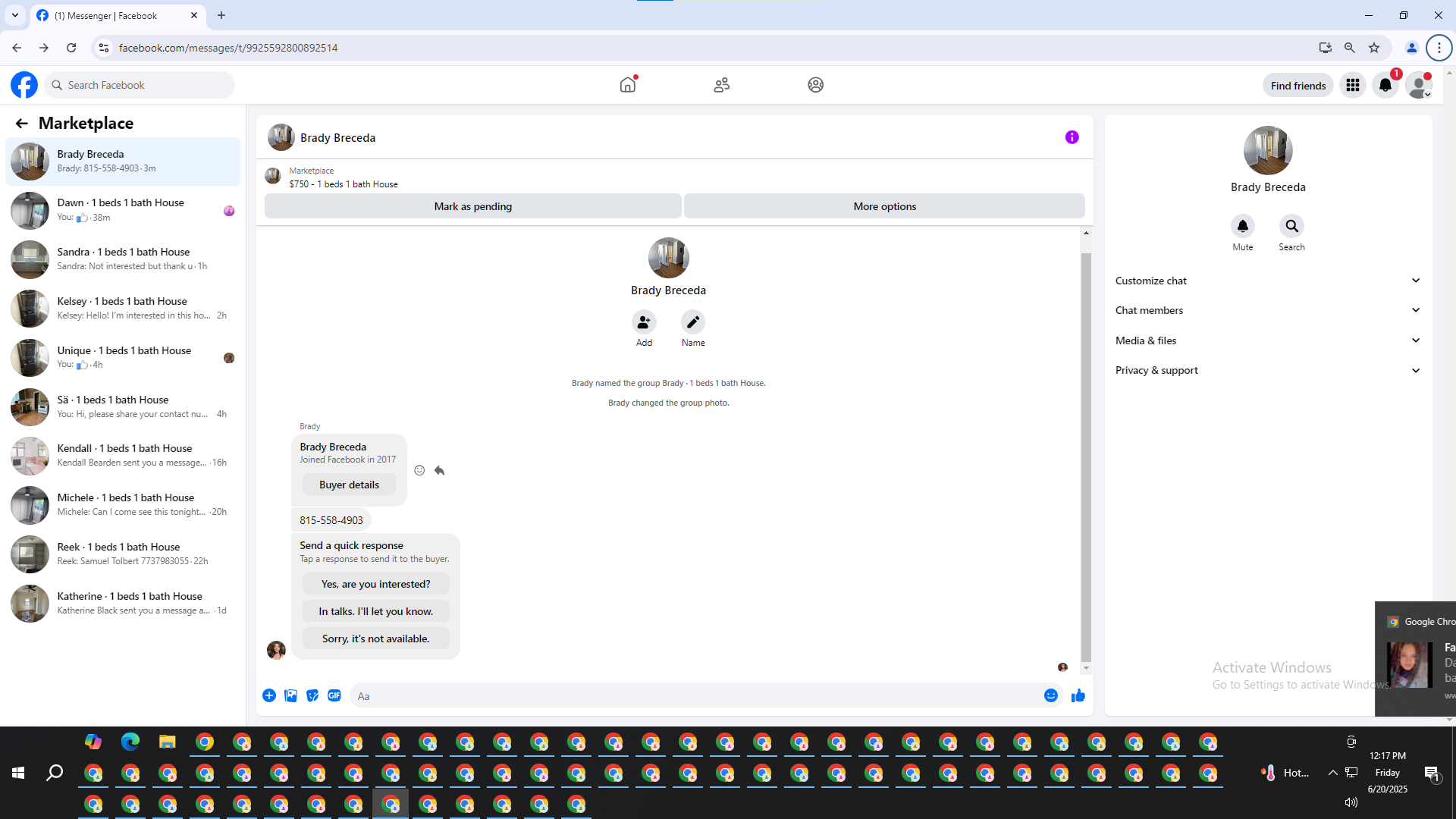The image size is (1456, 819).
Task: Click the Buyer details button
Action: tap(349, 485)
